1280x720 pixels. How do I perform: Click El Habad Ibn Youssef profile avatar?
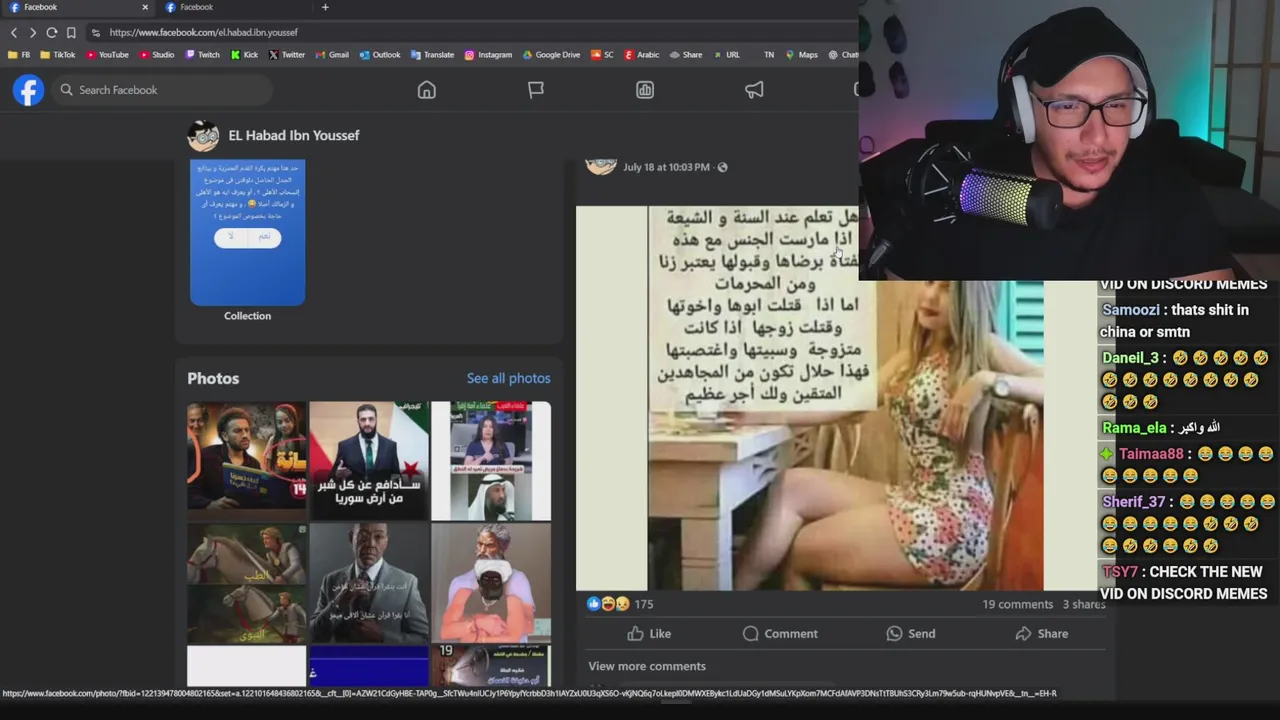(203, 135)
